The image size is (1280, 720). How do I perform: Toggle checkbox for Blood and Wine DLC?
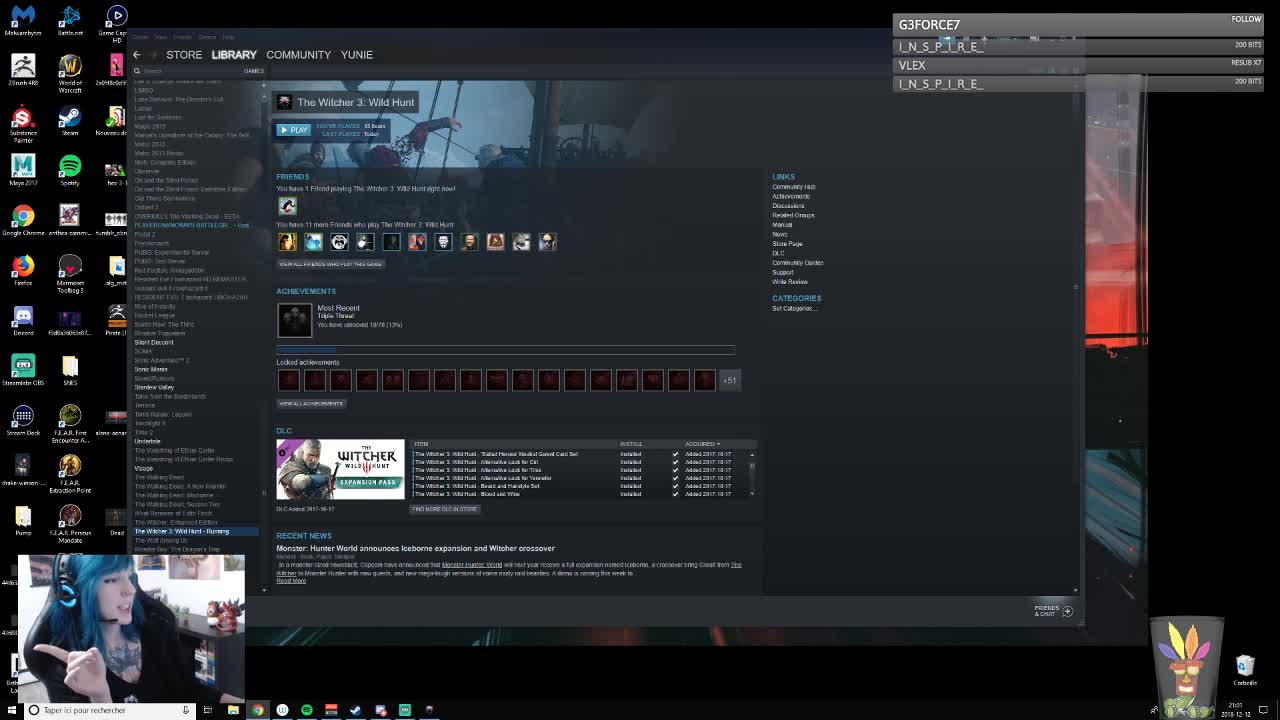pos(675,494)
